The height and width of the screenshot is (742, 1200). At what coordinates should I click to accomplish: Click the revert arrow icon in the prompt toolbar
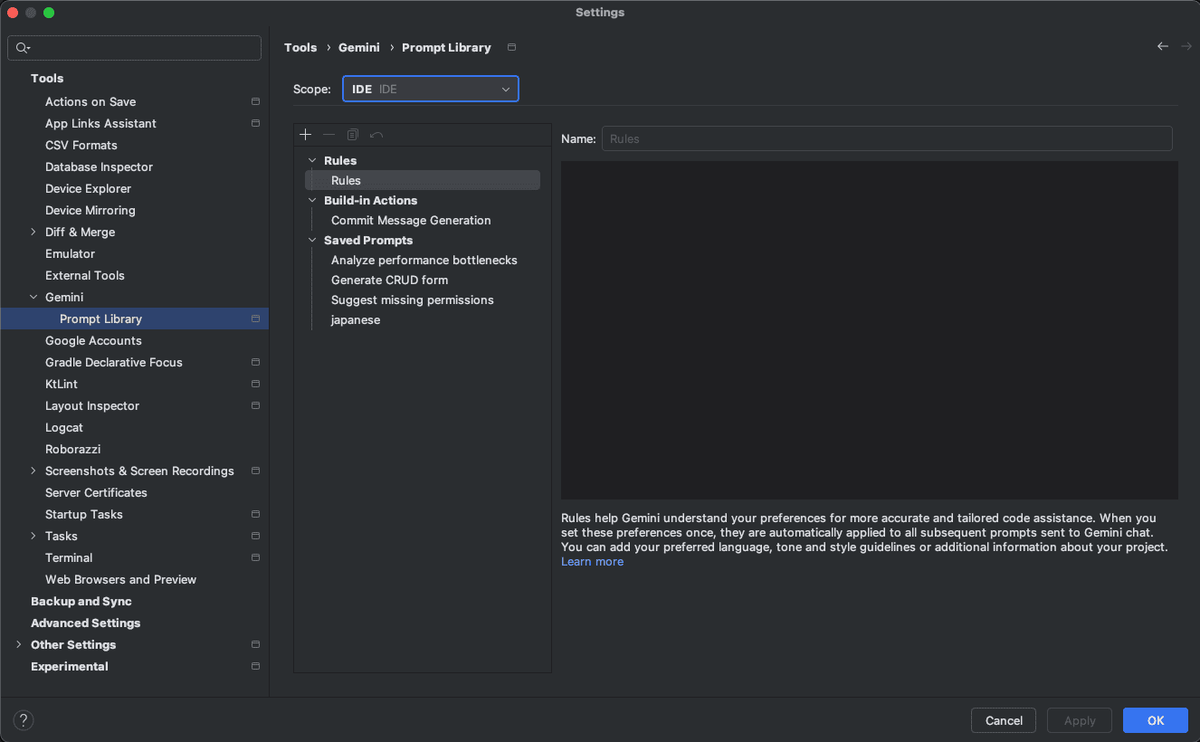click(376, 135)
